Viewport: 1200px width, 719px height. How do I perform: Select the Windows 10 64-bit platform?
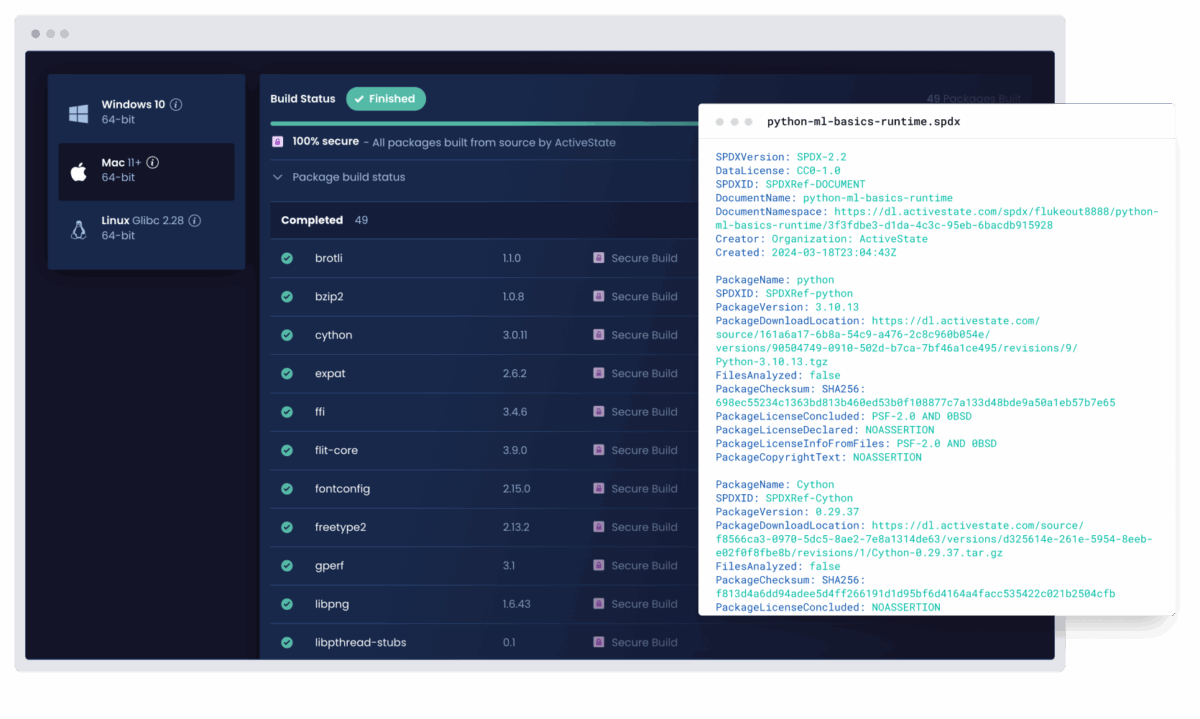tap(147, 112)
